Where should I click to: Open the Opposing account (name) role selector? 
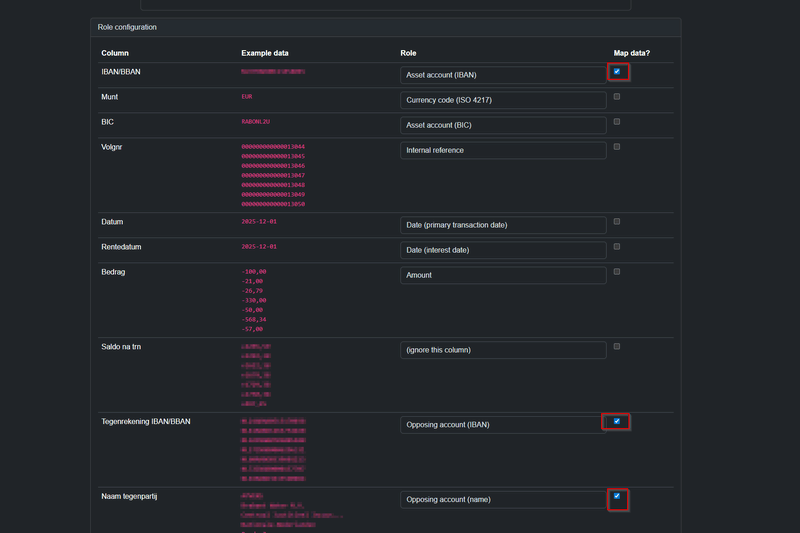[503, 499]
